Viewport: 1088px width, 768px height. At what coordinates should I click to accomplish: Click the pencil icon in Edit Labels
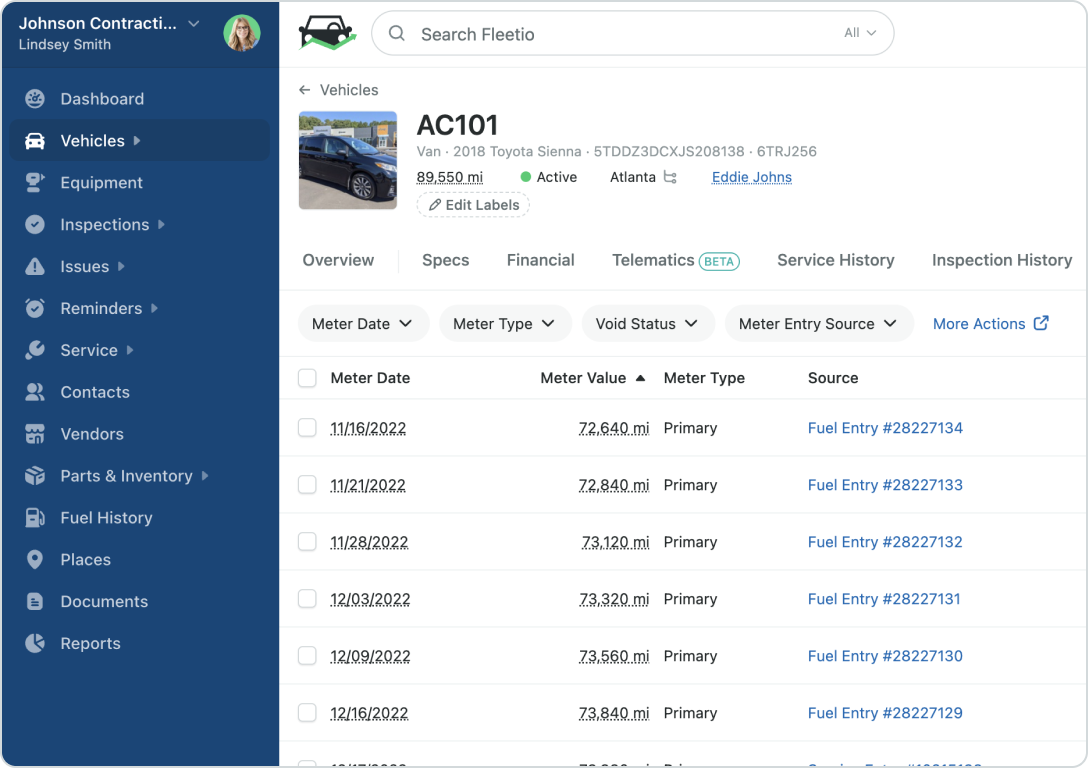click(435, 205)
